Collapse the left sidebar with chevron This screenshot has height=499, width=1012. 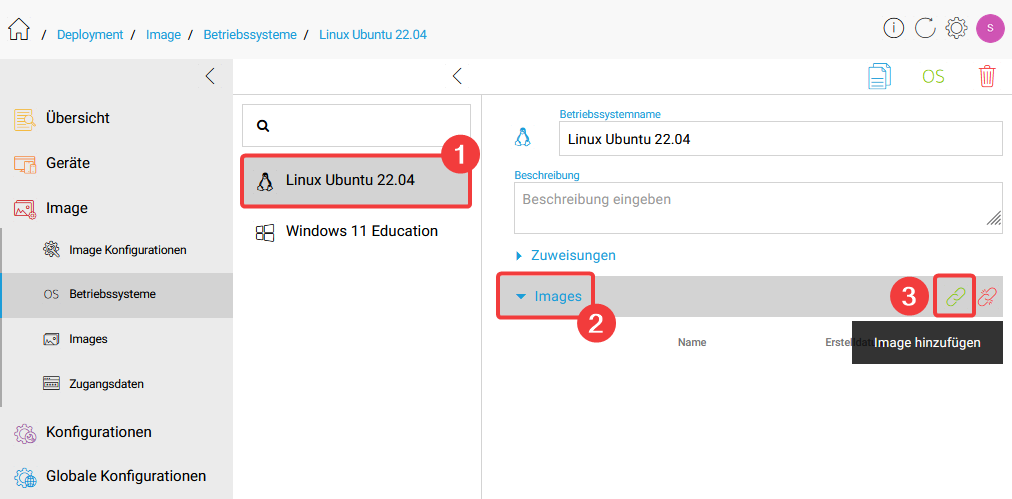[210, 76]
